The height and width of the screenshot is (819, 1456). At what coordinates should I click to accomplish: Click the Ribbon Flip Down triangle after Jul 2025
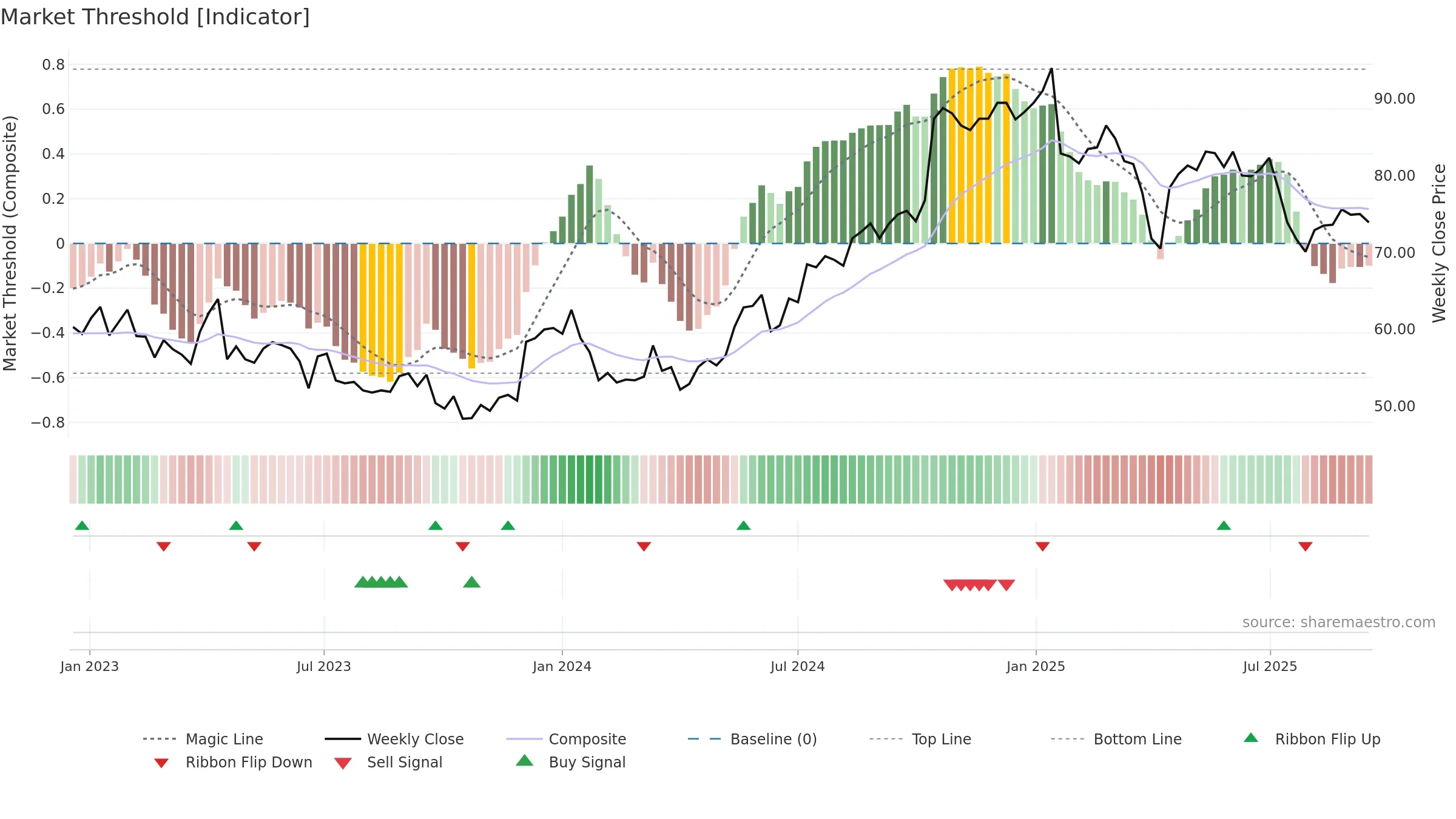click(1305, 547)
